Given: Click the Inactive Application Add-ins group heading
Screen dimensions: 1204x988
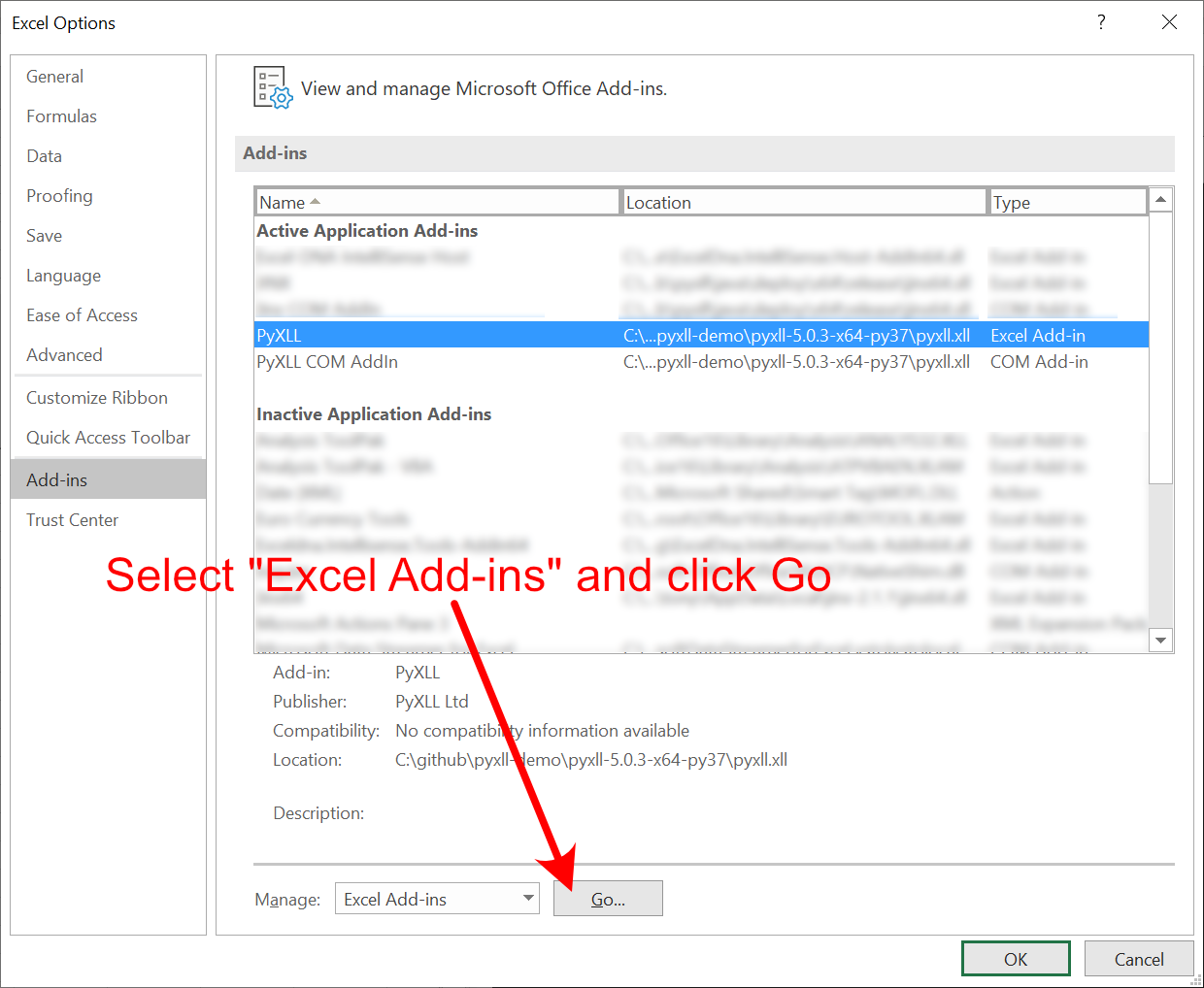Looking at the screenshot, I should 374,414.
